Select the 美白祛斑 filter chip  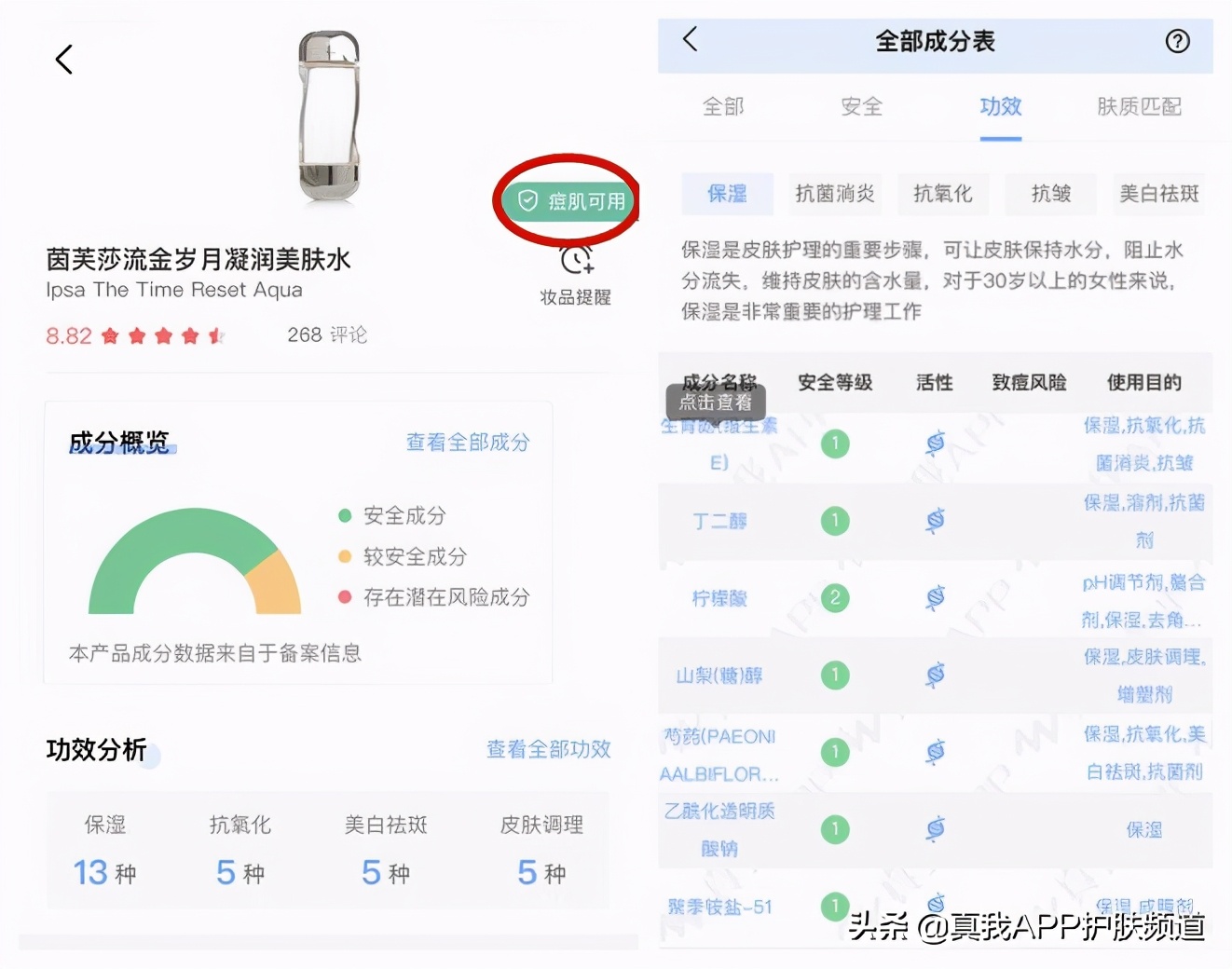[1158, 193]
